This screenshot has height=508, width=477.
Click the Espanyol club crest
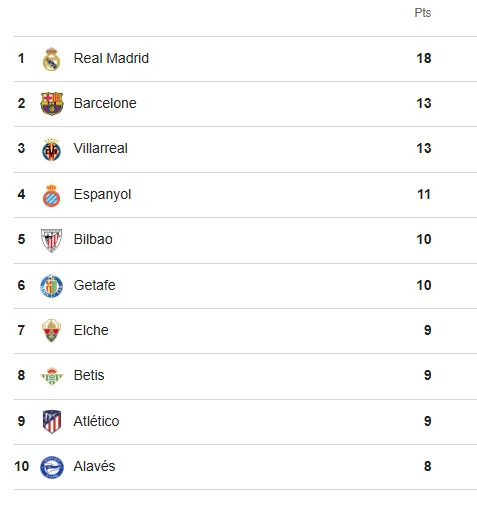coord(52,195)
